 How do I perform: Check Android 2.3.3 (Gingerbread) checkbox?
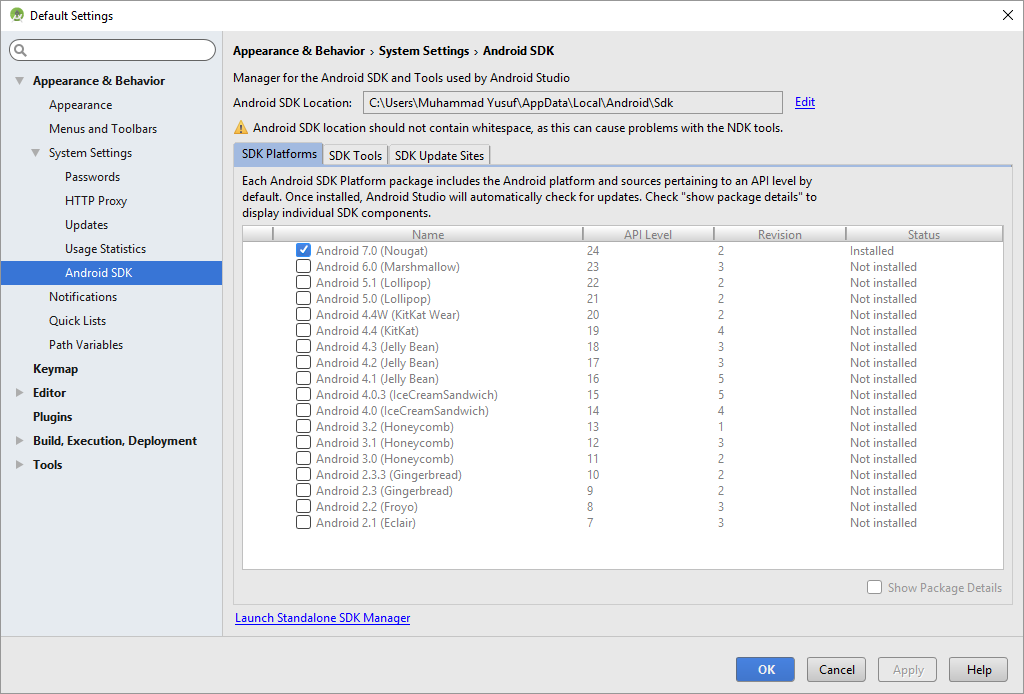point(303,474)
